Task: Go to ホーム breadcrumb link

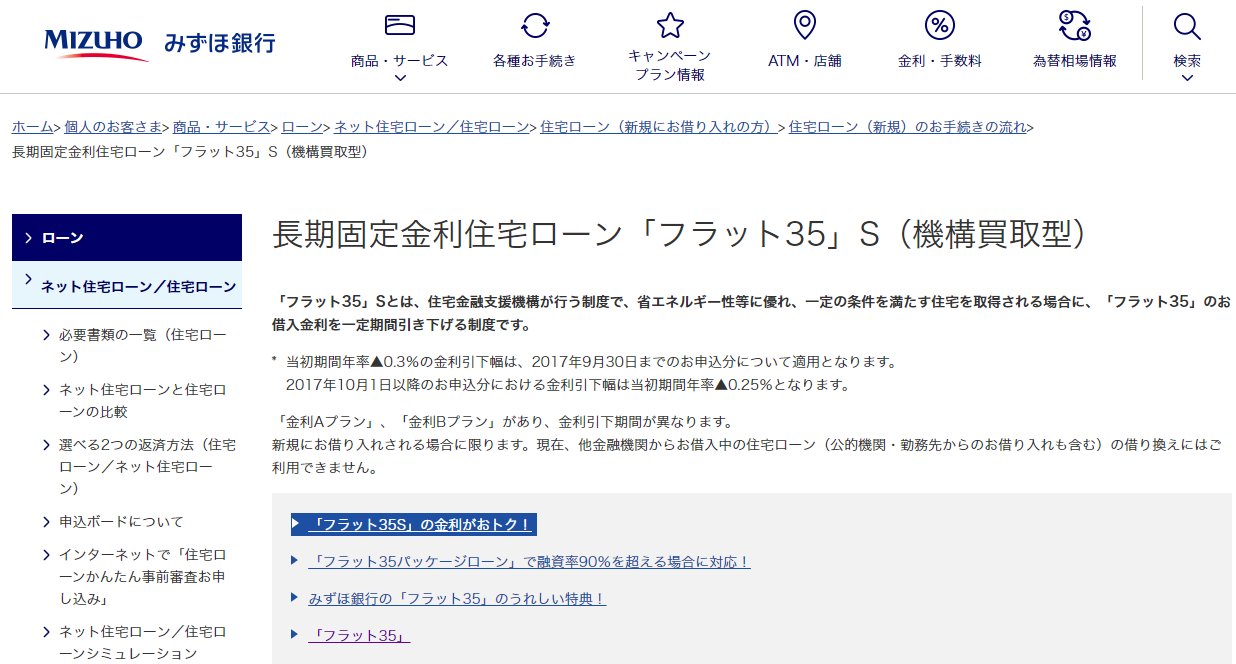Action: (32, 127)
